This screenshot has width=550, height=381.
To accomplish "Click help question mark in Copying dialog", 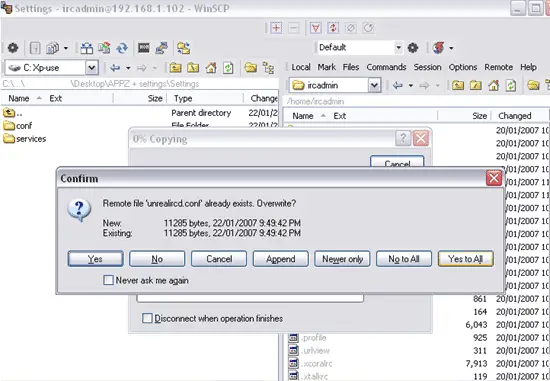I will click(403, 138).
